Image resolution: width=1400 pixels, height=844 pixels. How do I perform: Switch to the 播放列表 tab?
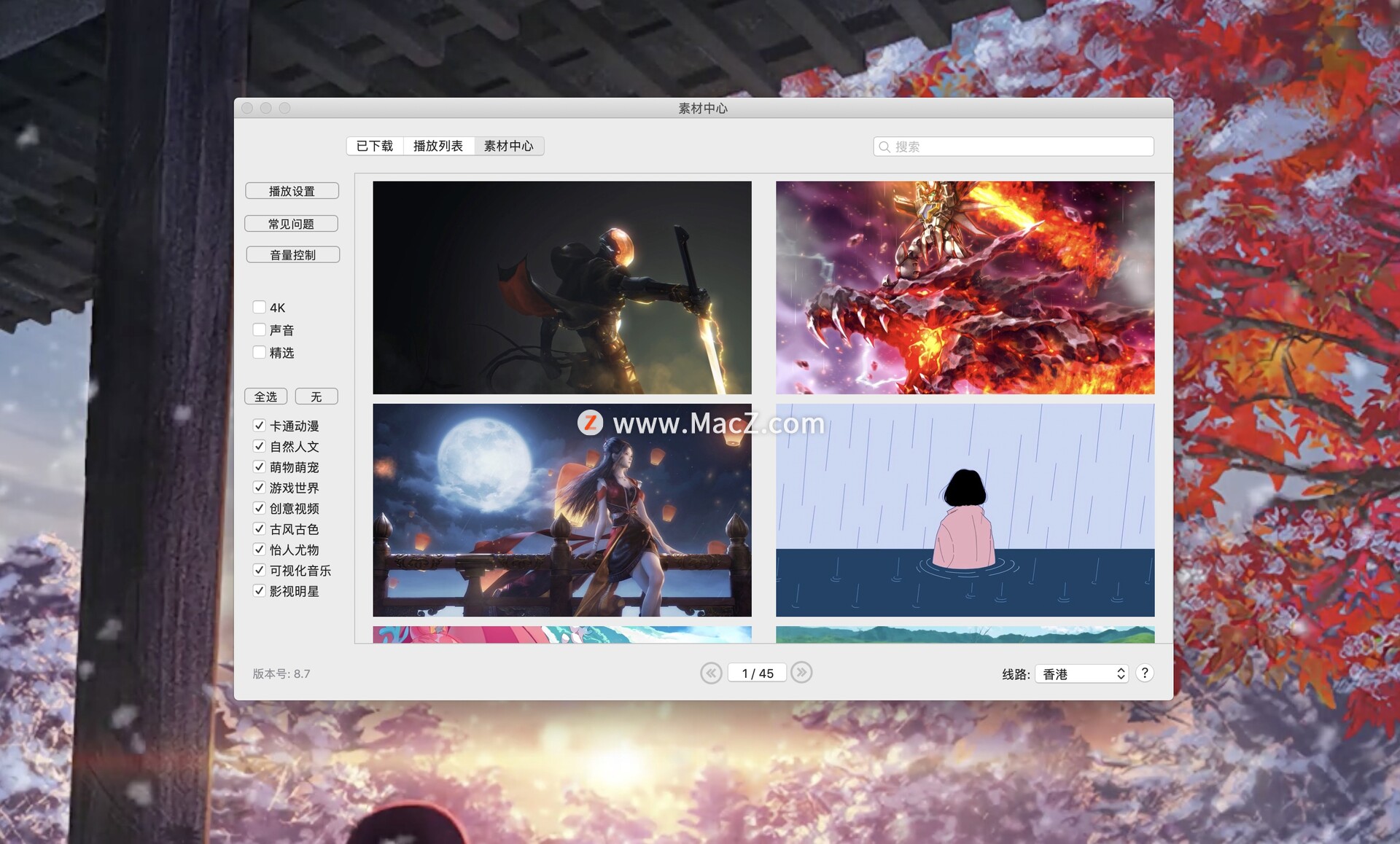[x=437, y=146]
